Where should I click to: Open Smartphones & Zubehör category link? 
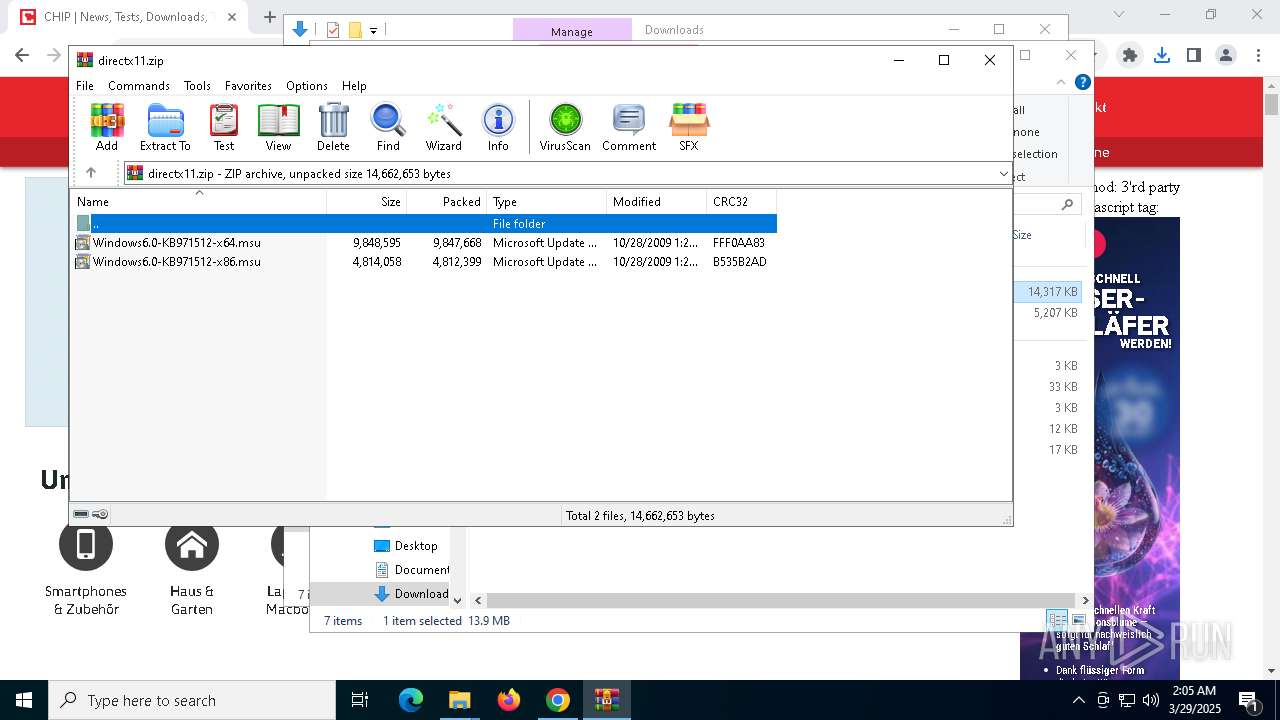[86, 568]
